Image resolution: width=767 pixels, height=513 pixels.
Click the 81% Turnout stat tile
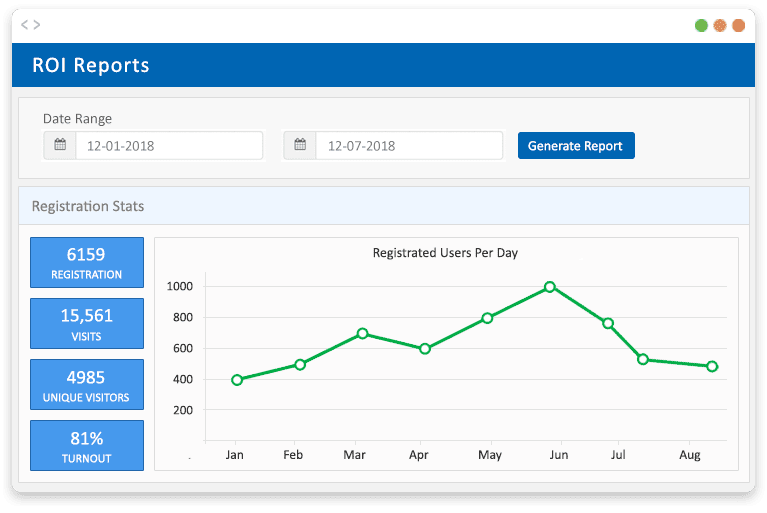click(x=87, y=446)
